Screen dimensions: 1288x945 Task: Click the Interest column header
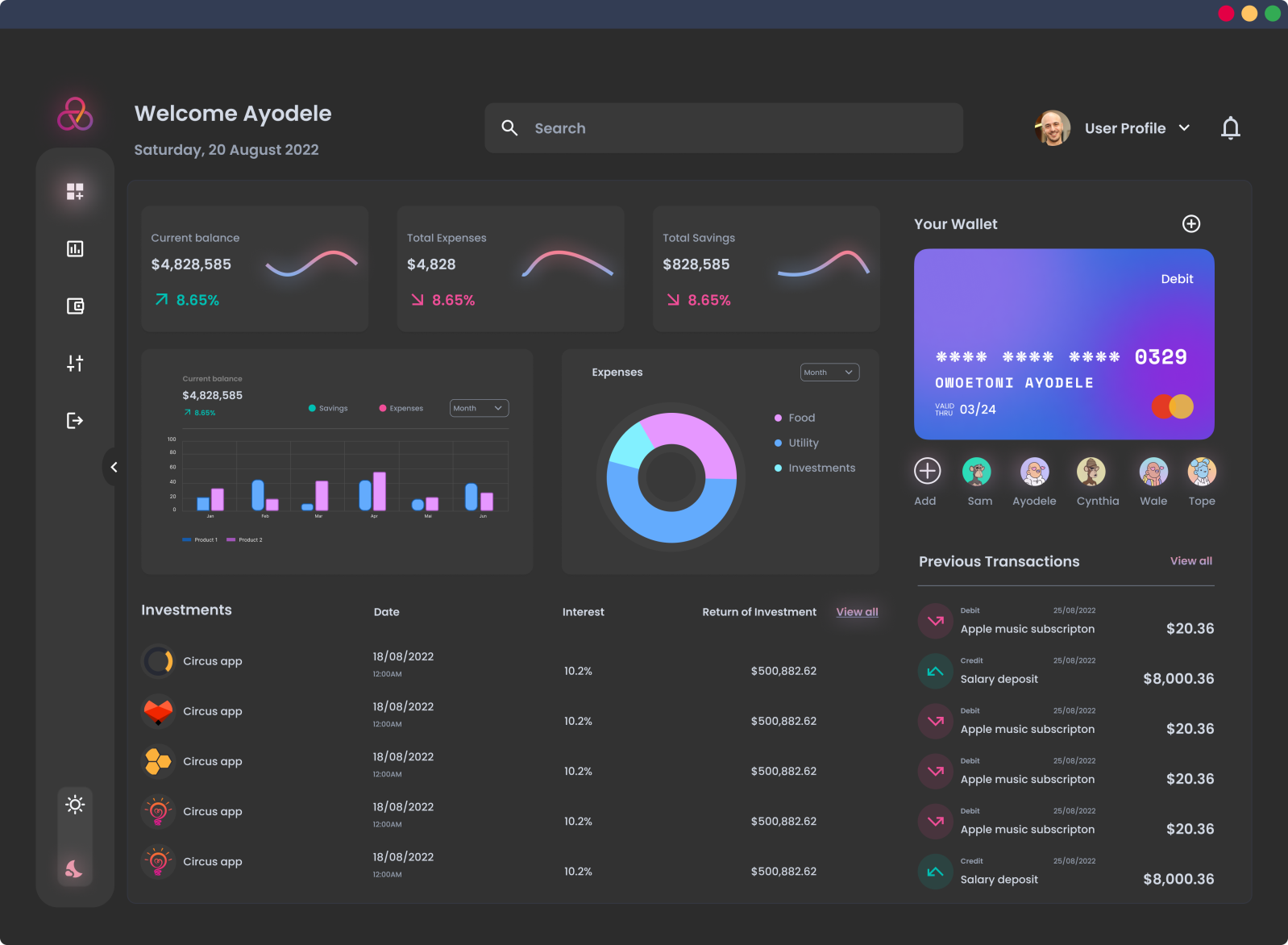coord(584,612)
